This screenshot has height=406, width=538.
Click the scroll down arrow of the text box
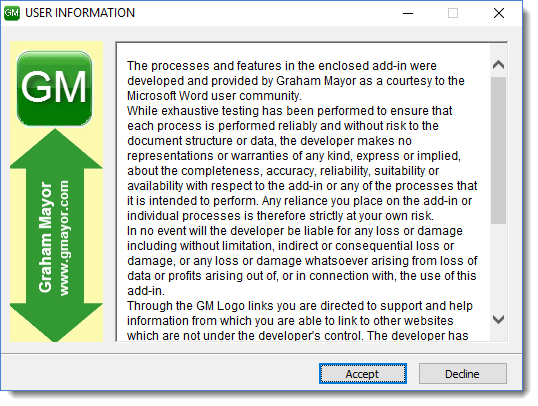pyautogui.click(x=498, y=320)
